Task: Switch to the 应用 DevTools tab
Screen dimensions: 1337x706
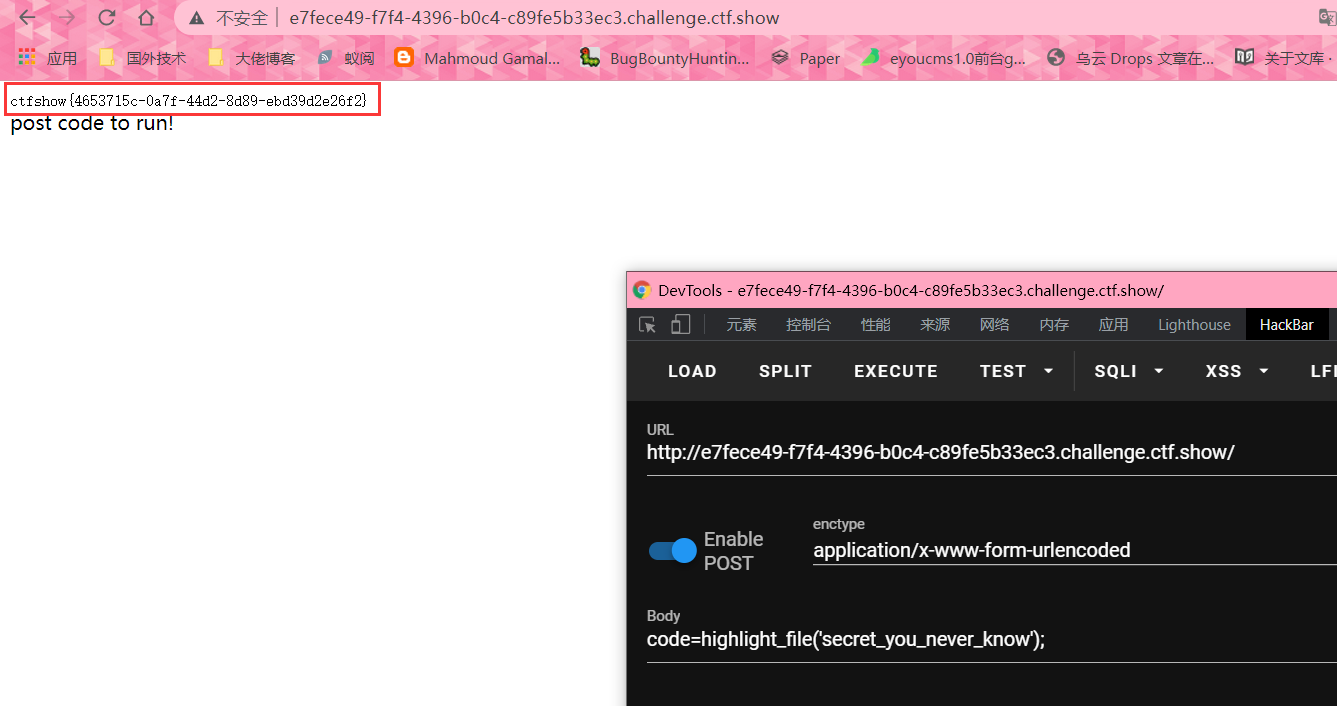Action: coord(1113,324)
